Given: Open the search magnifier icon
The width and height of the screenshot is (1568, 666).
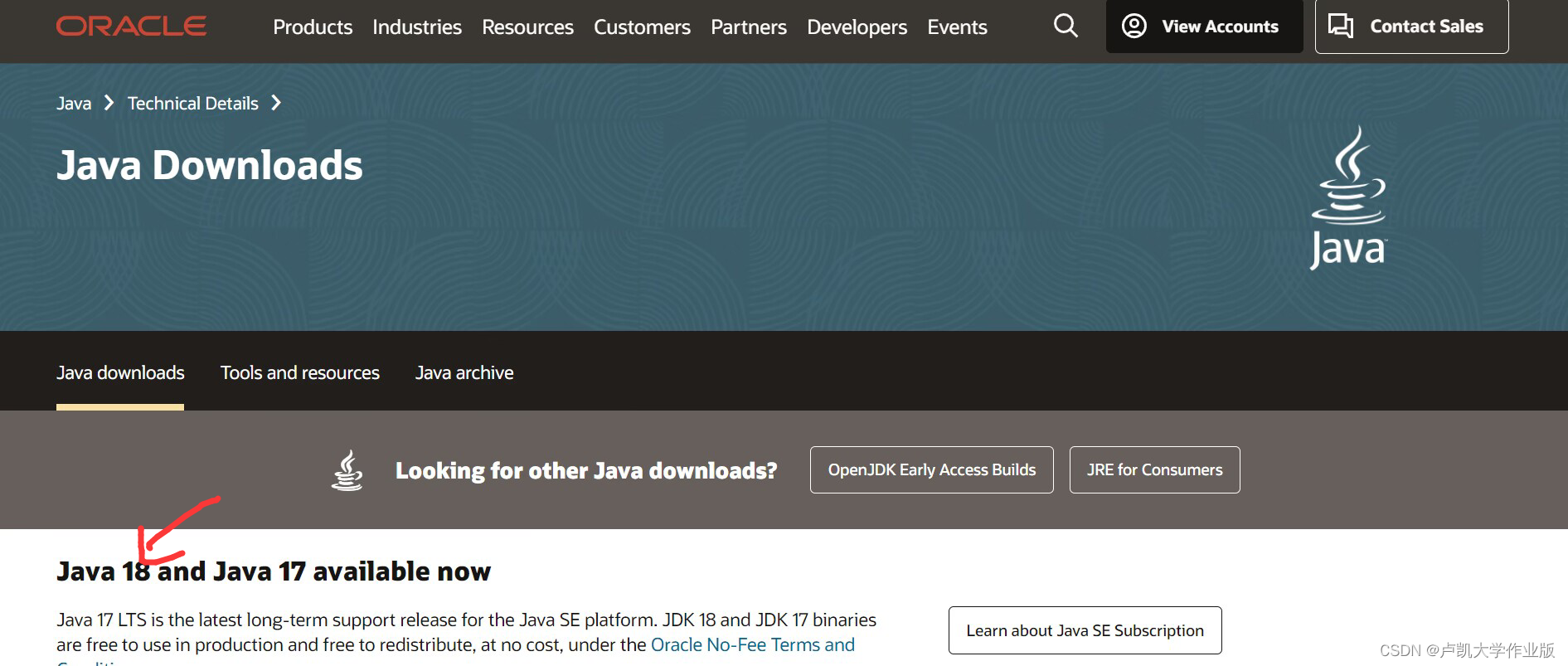Looking at the screenshot, I should (x=1066, y=27).
